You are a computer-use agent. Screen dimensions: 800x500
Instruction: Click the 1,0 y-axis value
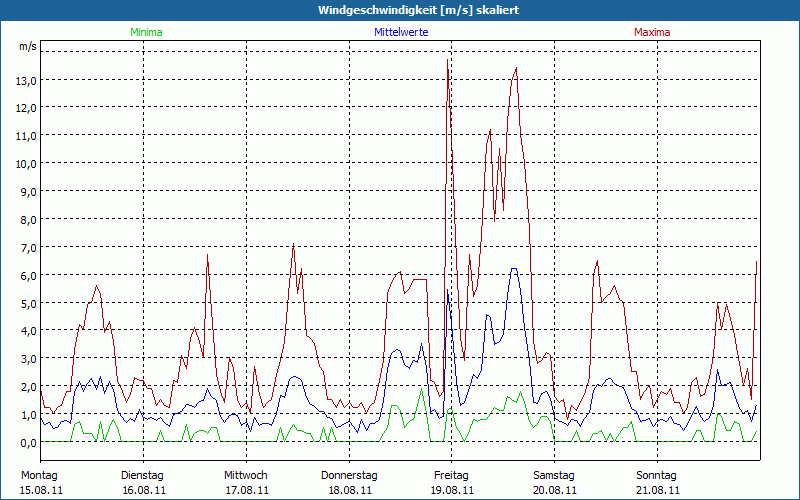click(x=28, y=415)
